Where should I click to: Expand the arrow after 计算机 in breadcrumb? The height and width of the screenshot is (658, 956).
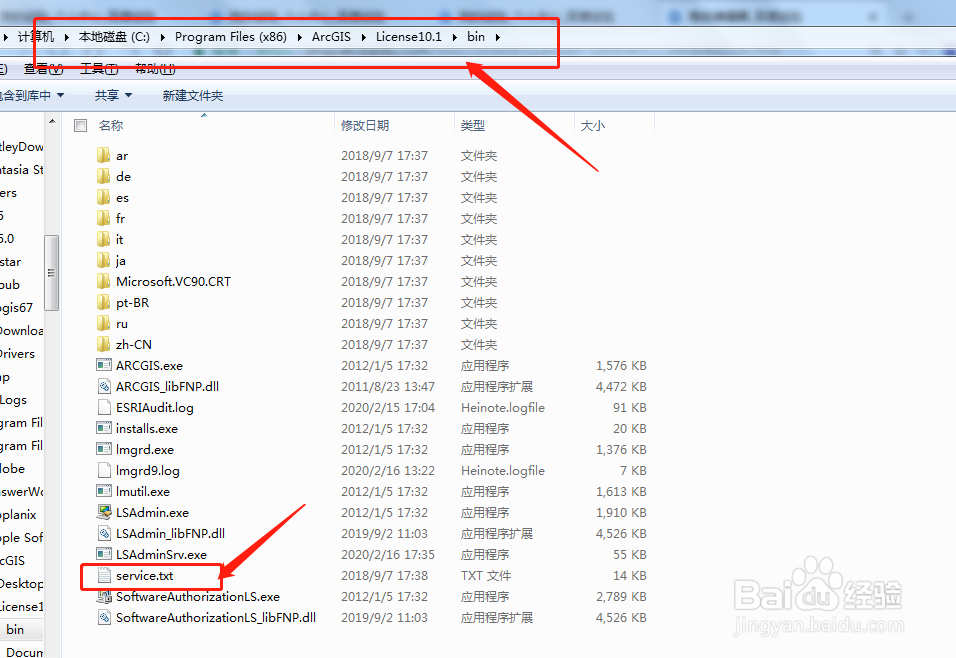click(66, 37)
